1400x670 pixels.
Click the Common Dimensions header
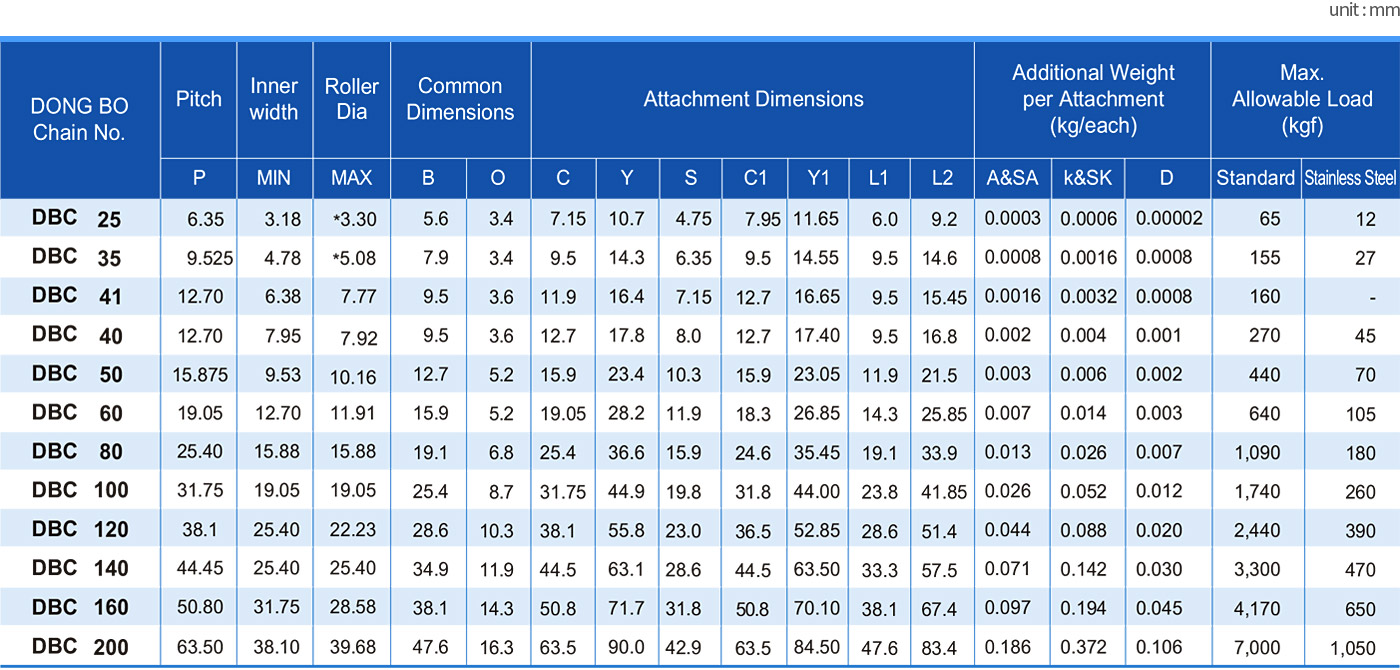point(460,99)
